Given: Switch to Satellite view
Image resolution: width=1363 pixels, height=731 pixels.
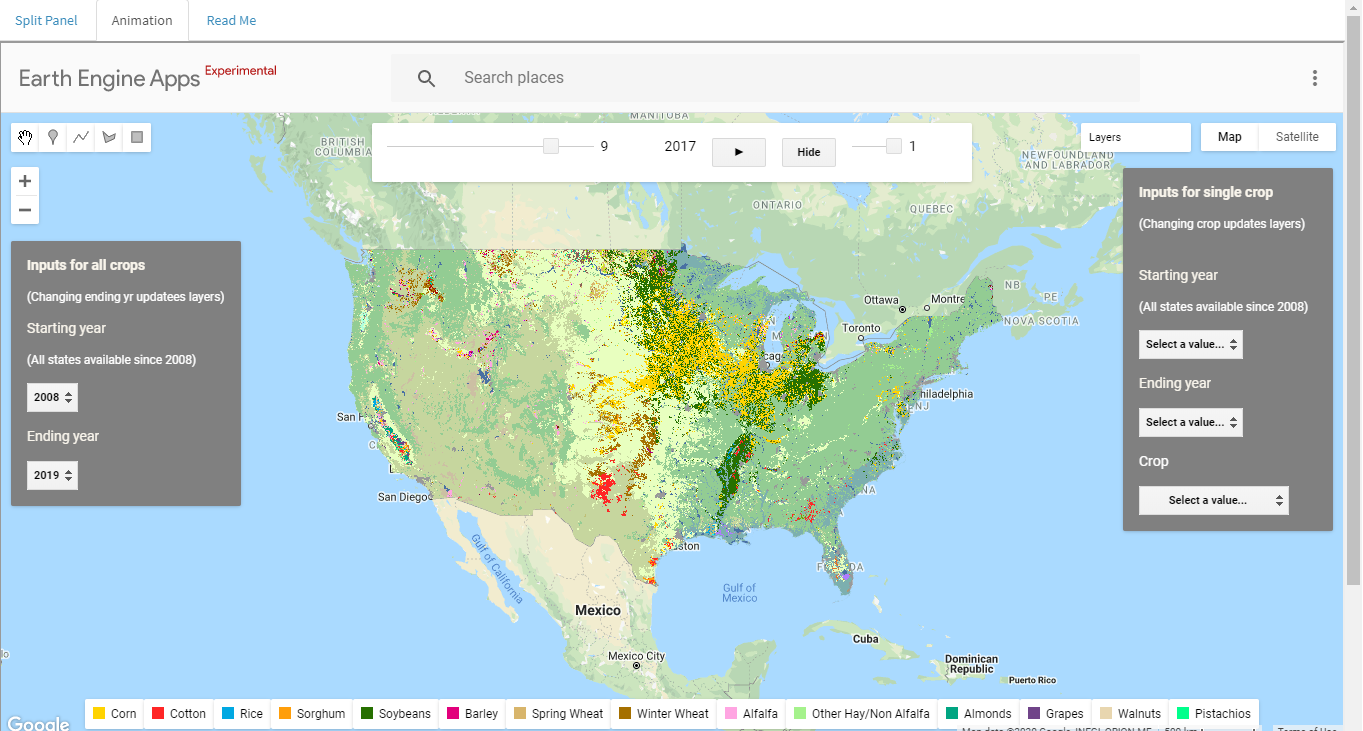Looking at the screenshot, I should [1297, 137].
